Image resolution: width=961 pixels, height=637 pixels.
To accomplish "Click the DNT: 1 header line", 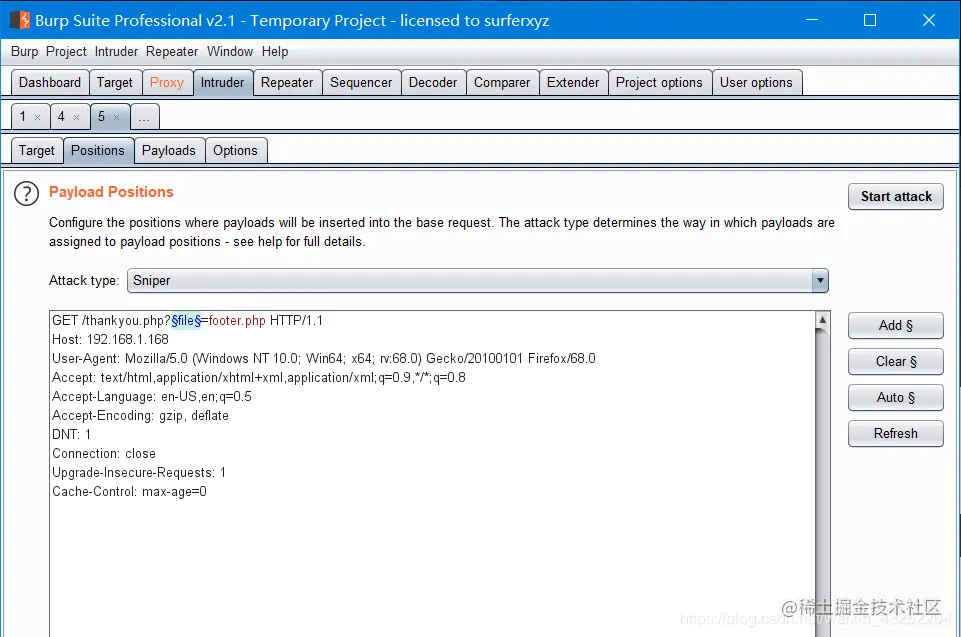I will [72, 435].
